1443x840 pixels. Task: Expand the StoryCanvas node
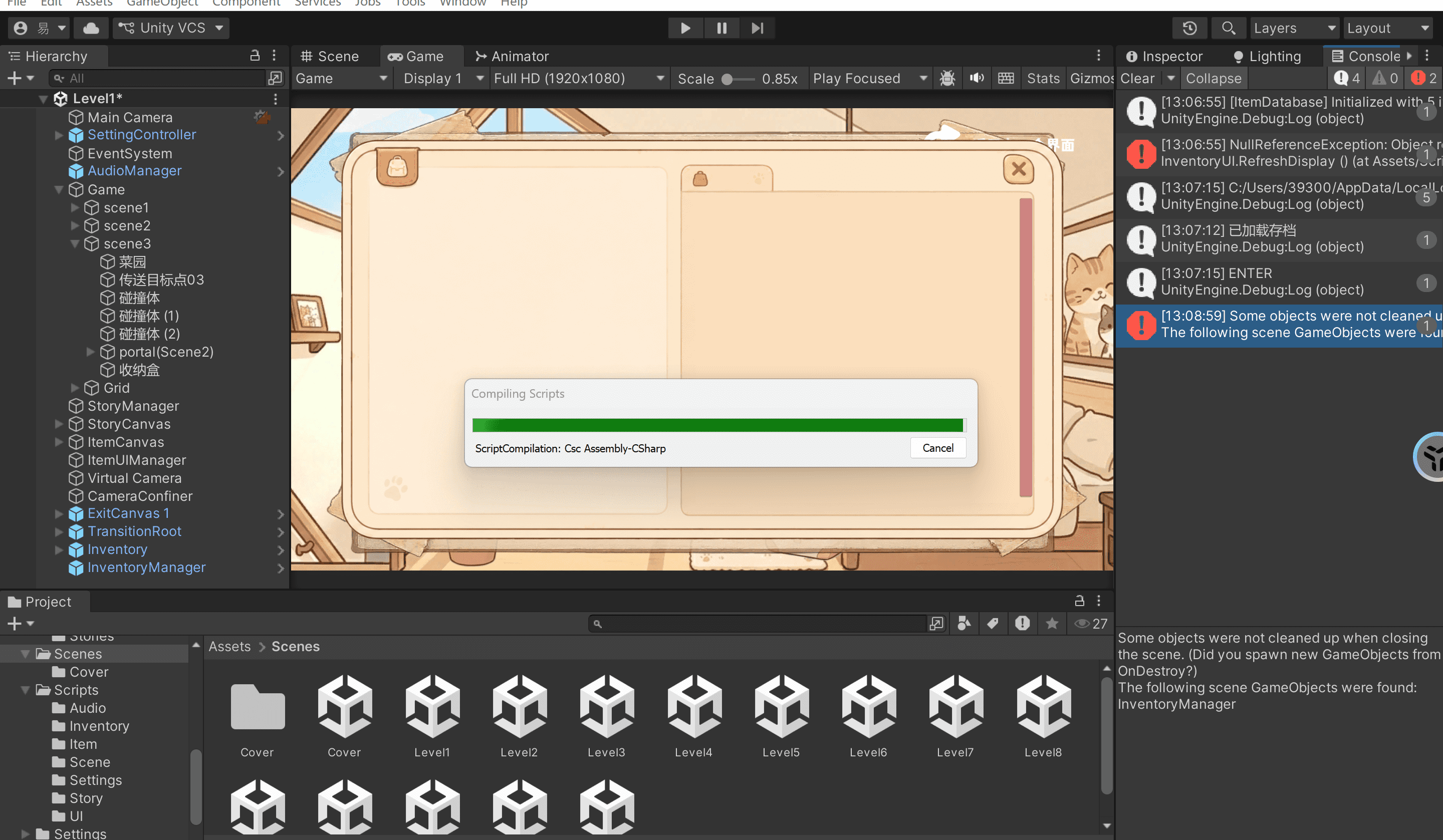(59, 424)
